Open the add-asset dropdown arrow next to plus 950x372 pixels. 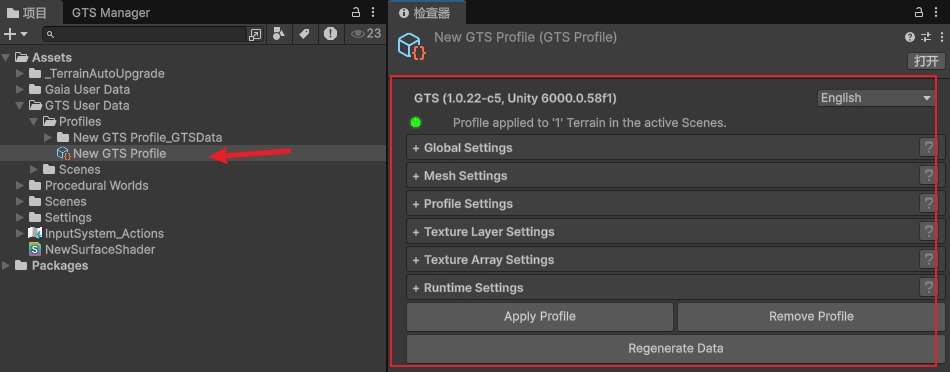[x=24, y=35]
